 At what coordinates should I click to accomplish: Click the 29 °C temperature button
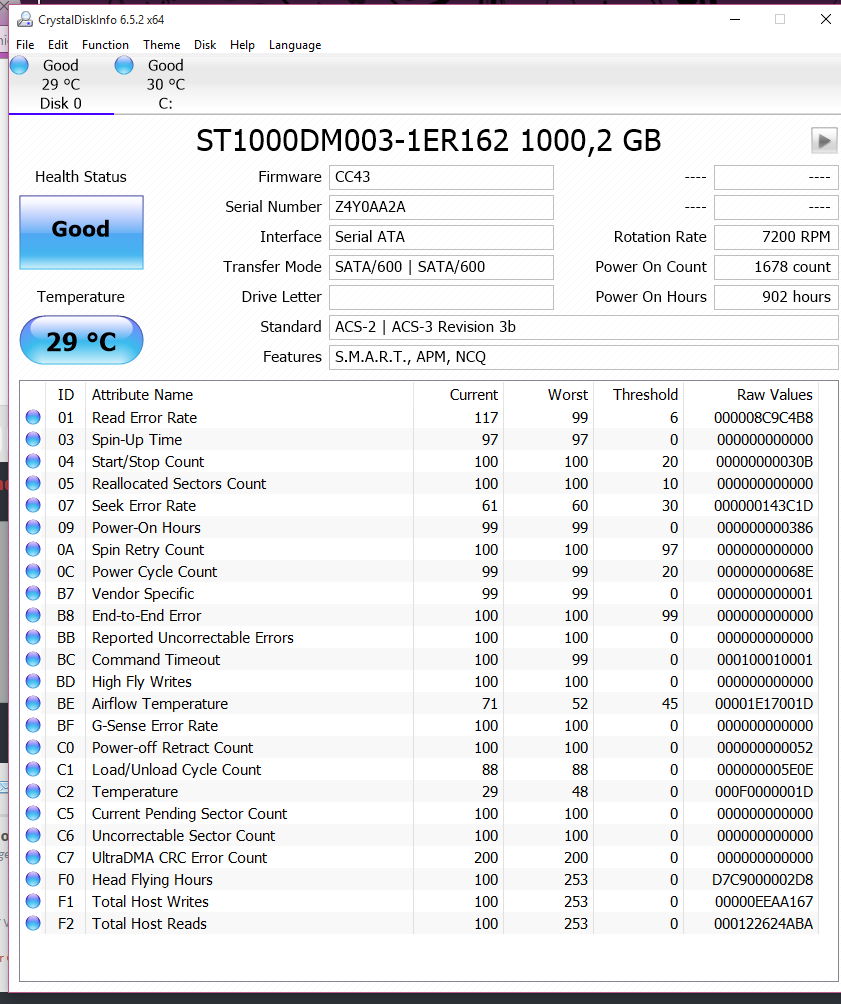coord(81,342)
